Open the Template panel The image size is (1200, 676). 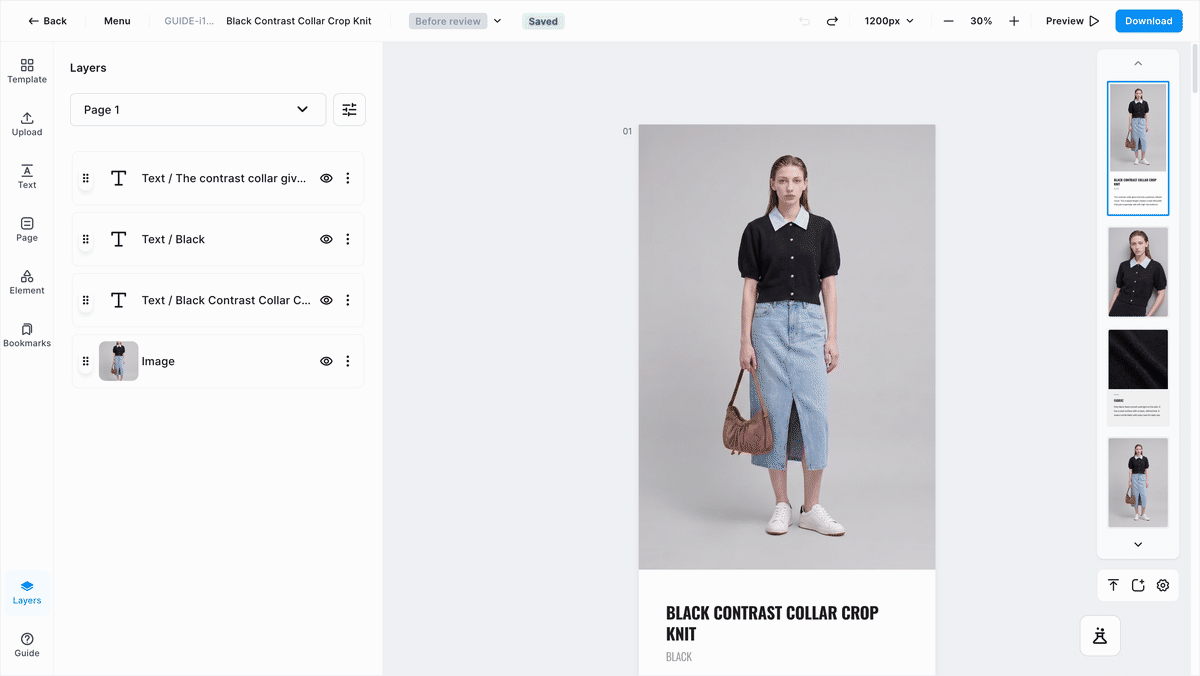pyautogui.click(x=27, y=70)
